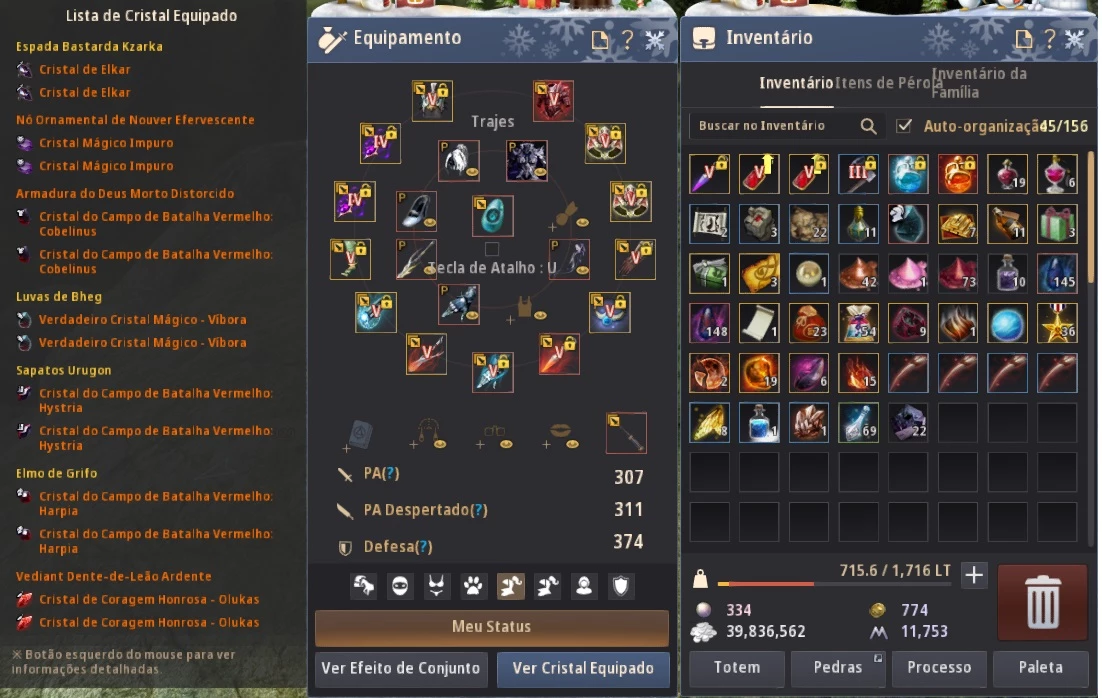1102x698 pixels.
Task: Select the gold star medal item
Action: click(1057, 323)
